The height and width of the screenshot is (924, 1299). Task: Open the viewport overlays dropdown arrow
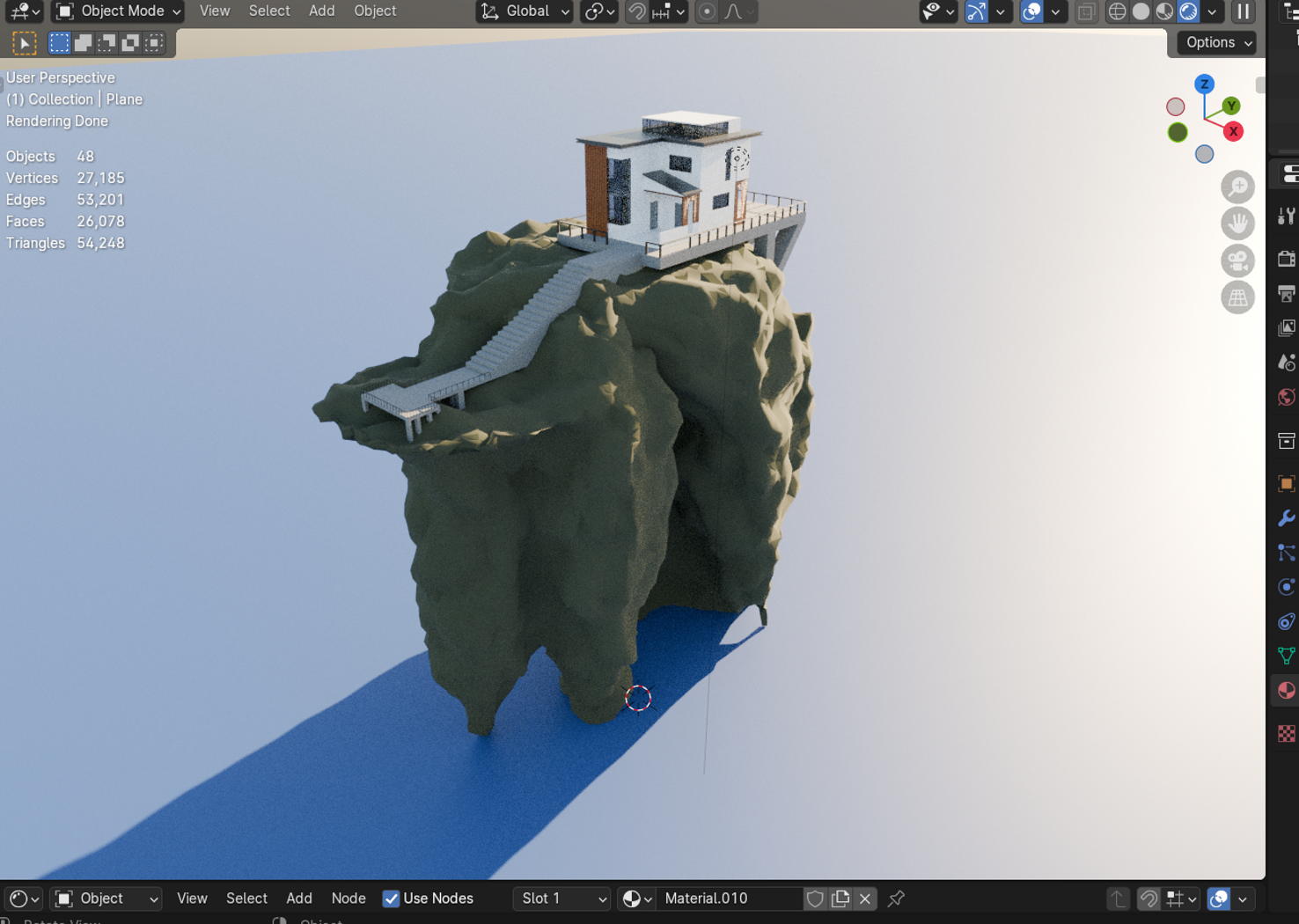pos(1055,11)
